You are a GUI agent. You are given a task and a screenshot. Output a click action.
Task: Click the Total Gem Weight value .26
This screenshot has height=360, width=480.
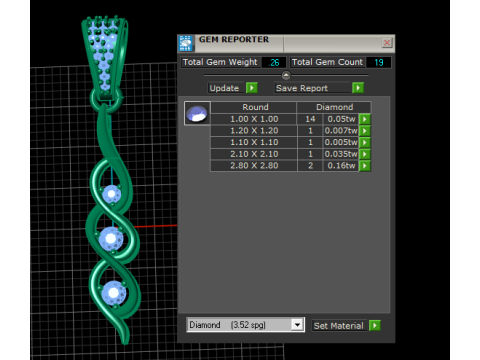click(x=274, y=62)
